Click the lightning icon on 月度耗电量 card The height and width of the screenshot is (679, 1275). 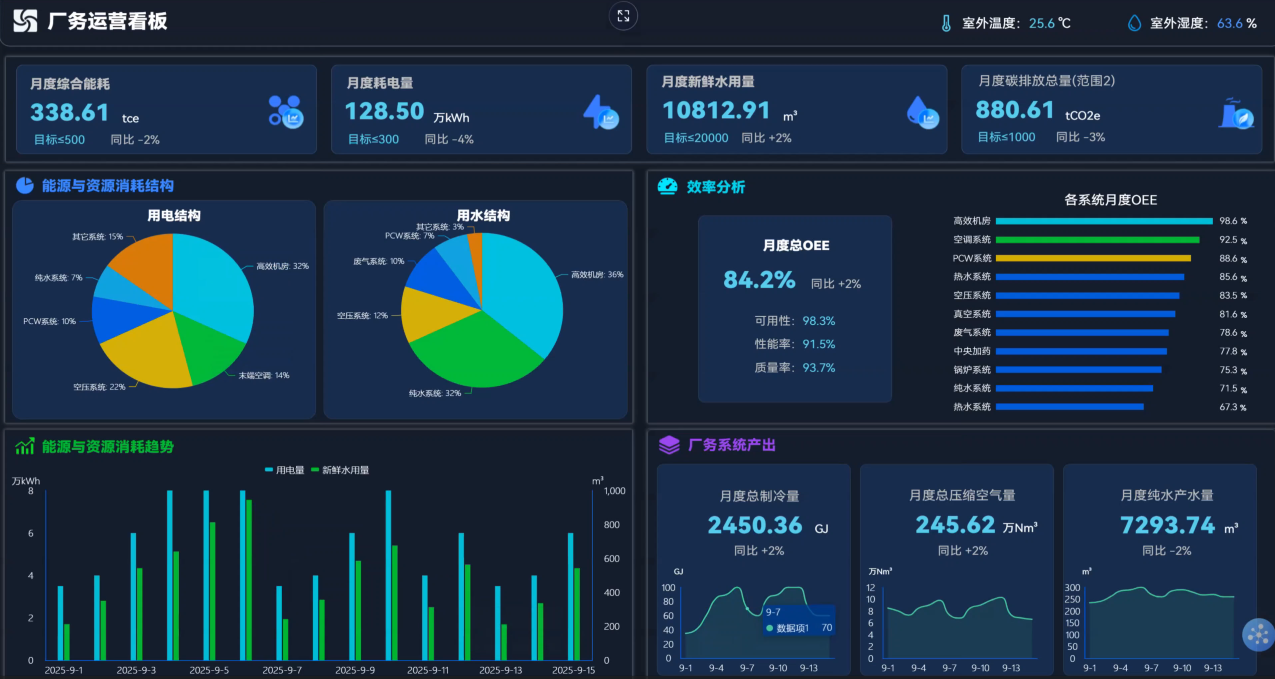click(x=601, y=112)
